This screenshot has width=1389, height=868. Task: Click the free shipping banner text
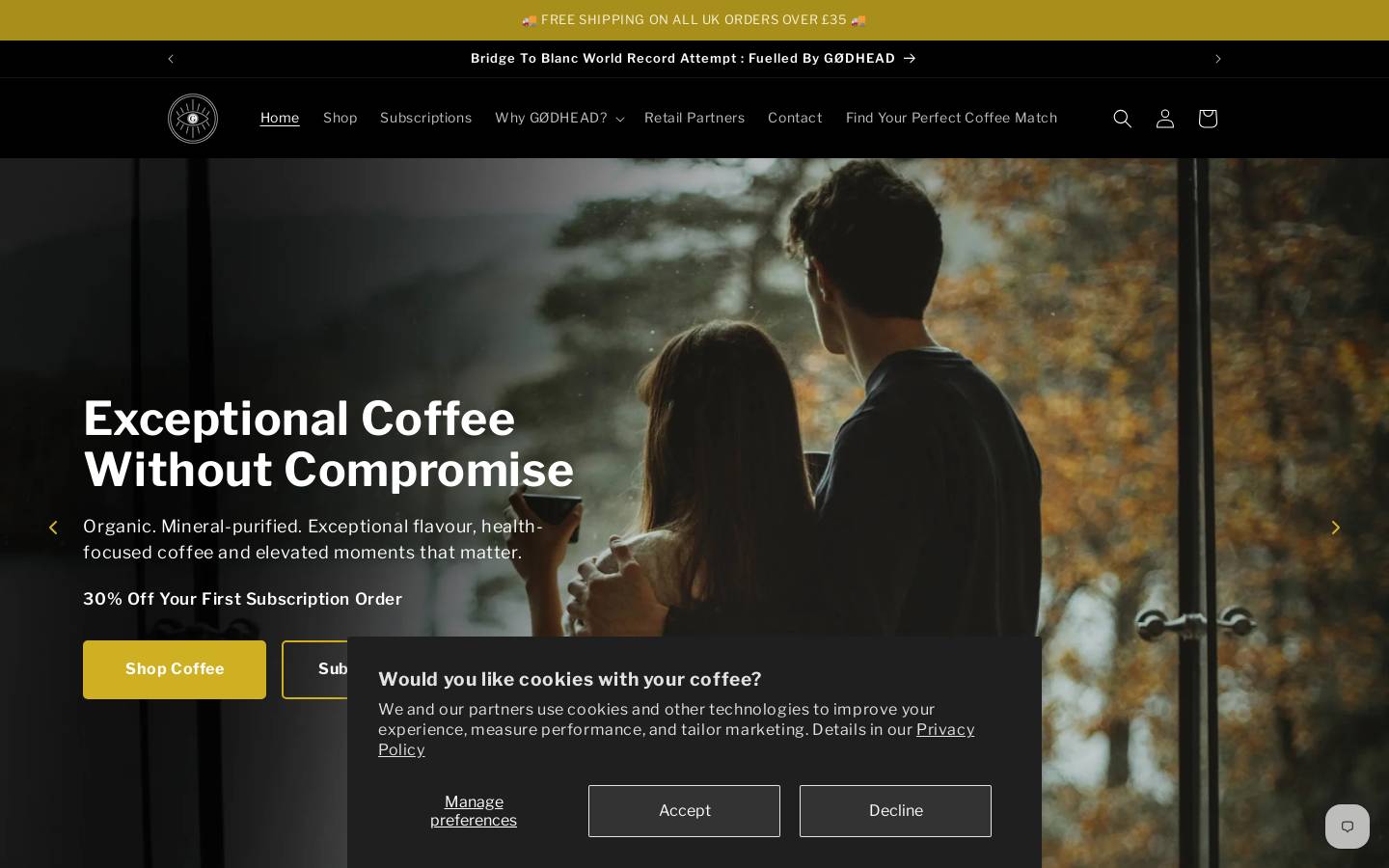694,20
